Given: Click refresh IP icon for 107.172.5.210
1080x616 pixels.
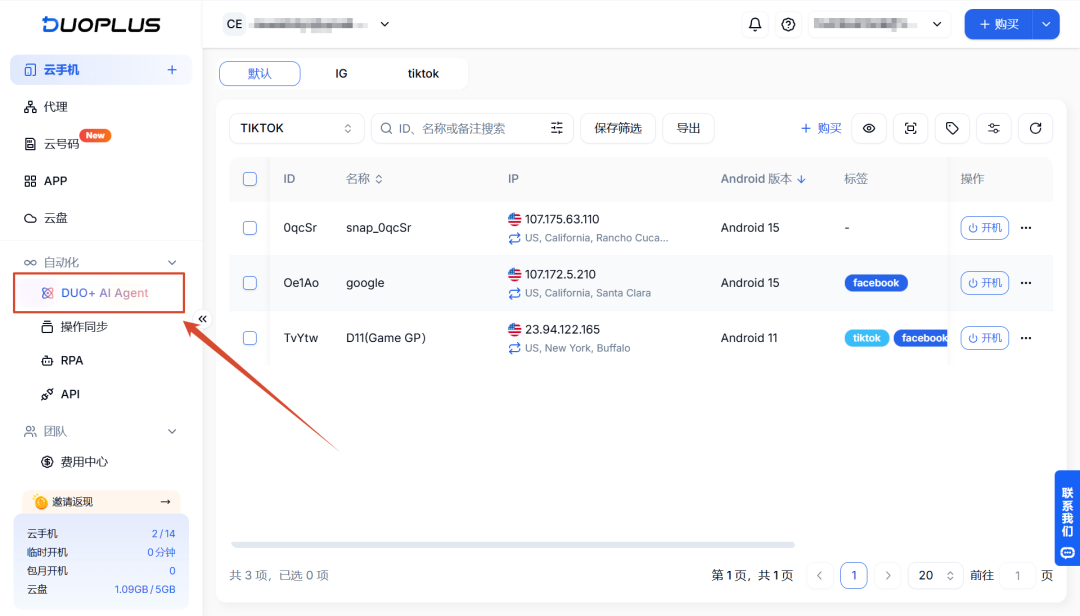Looking at the screenshot, I should click(515, 294).
